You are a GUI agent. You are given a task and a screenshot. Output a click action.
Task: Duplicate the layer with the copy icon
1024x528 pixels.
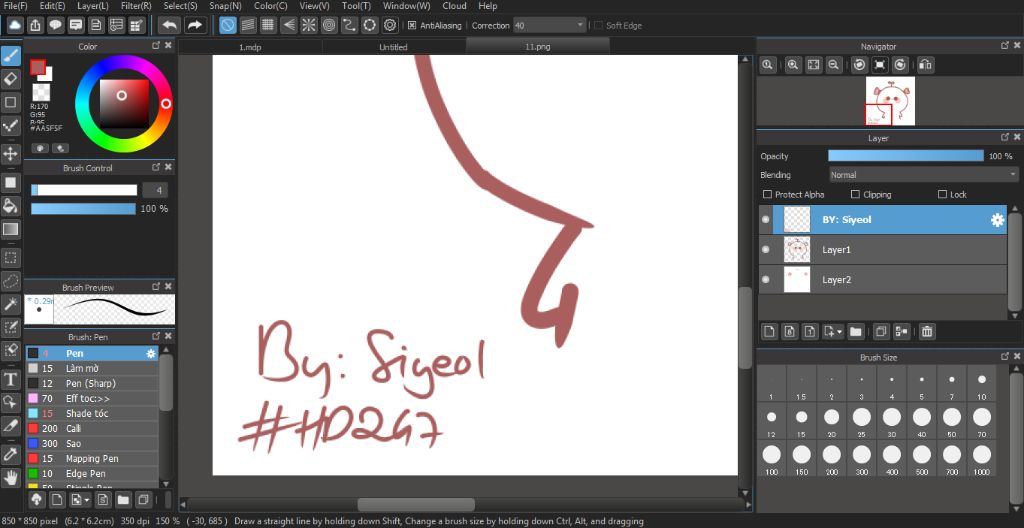click(880, 331)
